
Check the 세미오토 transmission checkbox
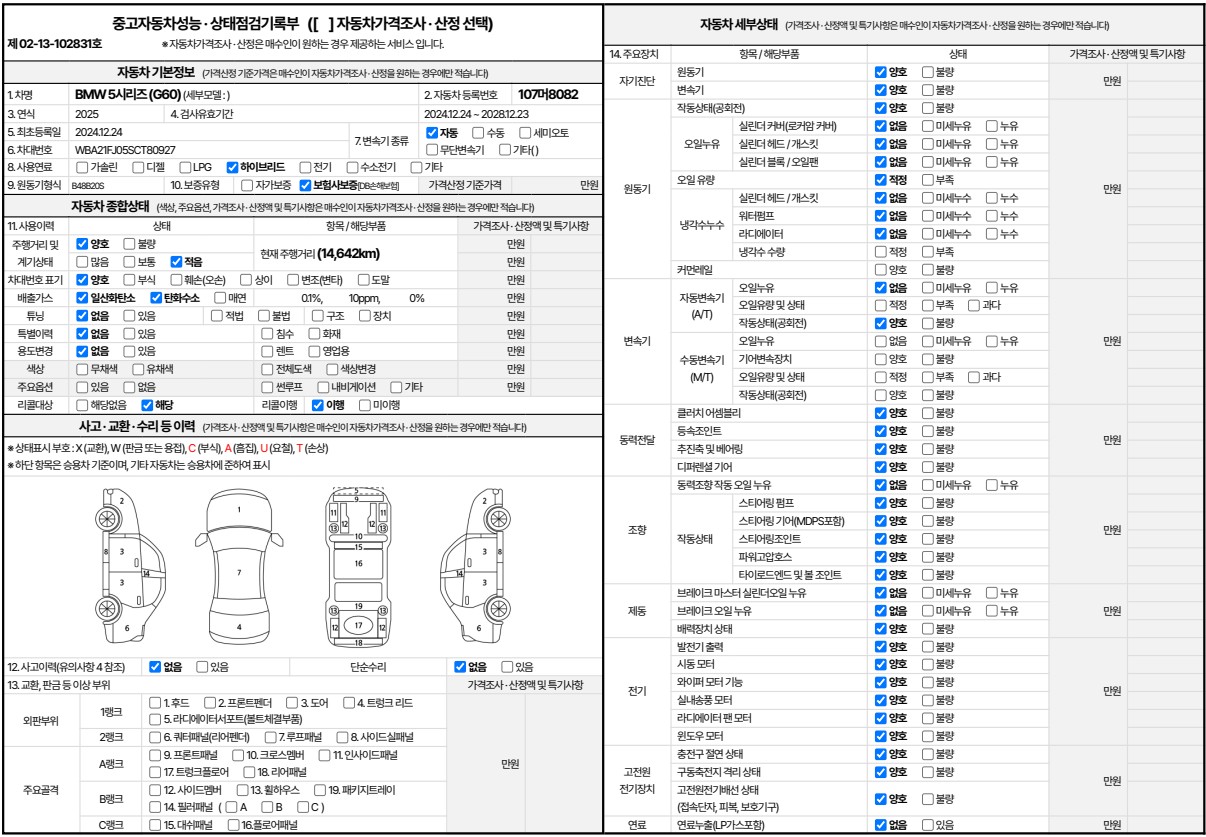pos(524,132)
